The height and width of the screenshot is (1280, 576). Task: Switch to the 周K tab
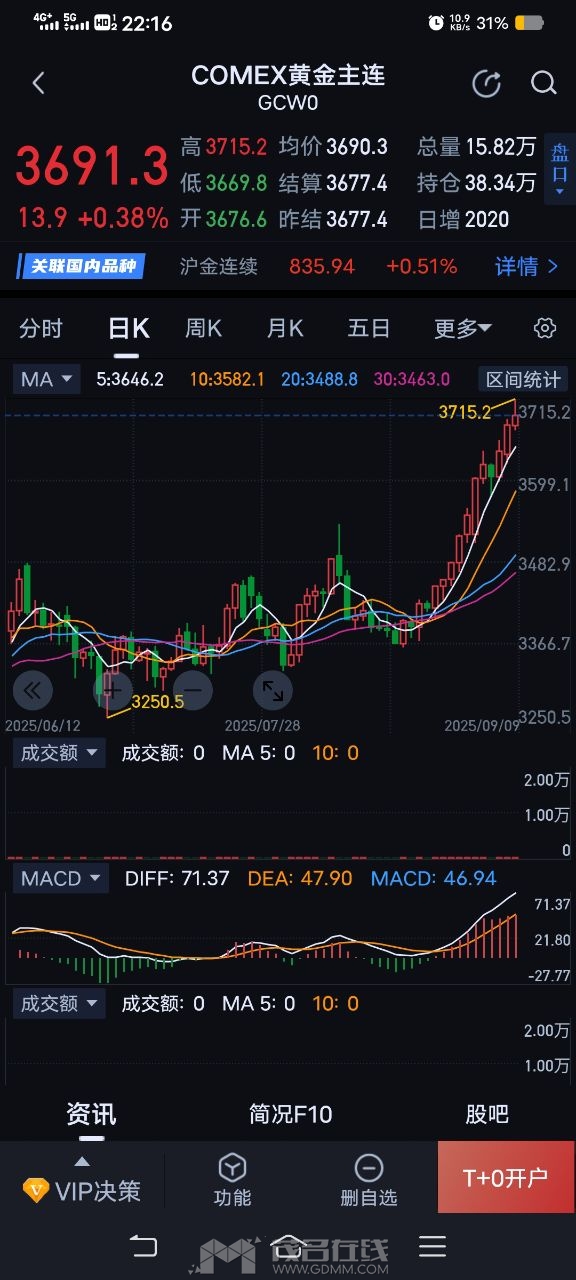coord(204,328)
